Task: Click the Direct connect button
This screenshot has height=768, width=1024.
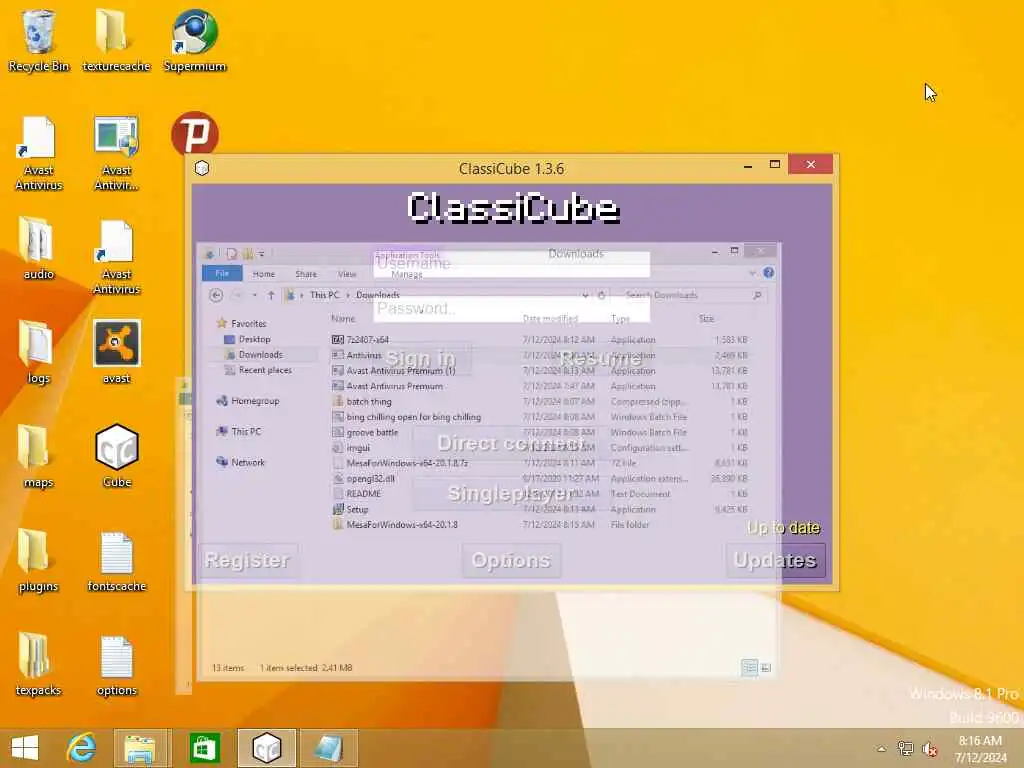Action: [x=511, y=443]
